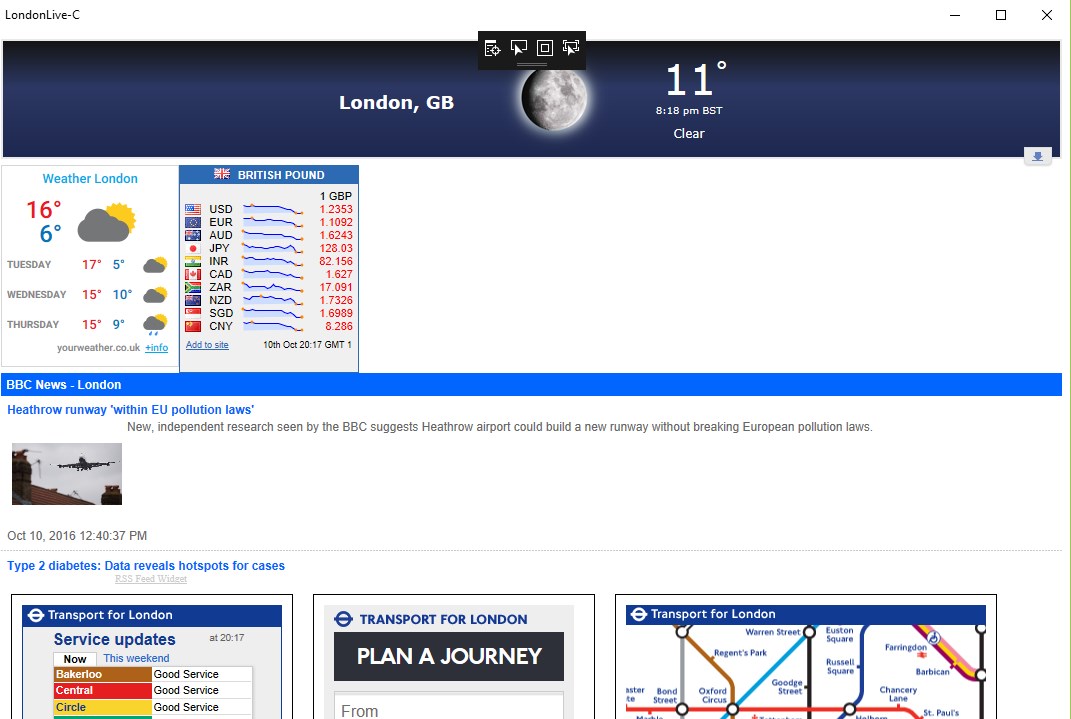The width and height of the screenshot is (1071, 719).
Task: Click the TUESDAY forecast label
Action: pyautogui.click(x=29, y=264)
